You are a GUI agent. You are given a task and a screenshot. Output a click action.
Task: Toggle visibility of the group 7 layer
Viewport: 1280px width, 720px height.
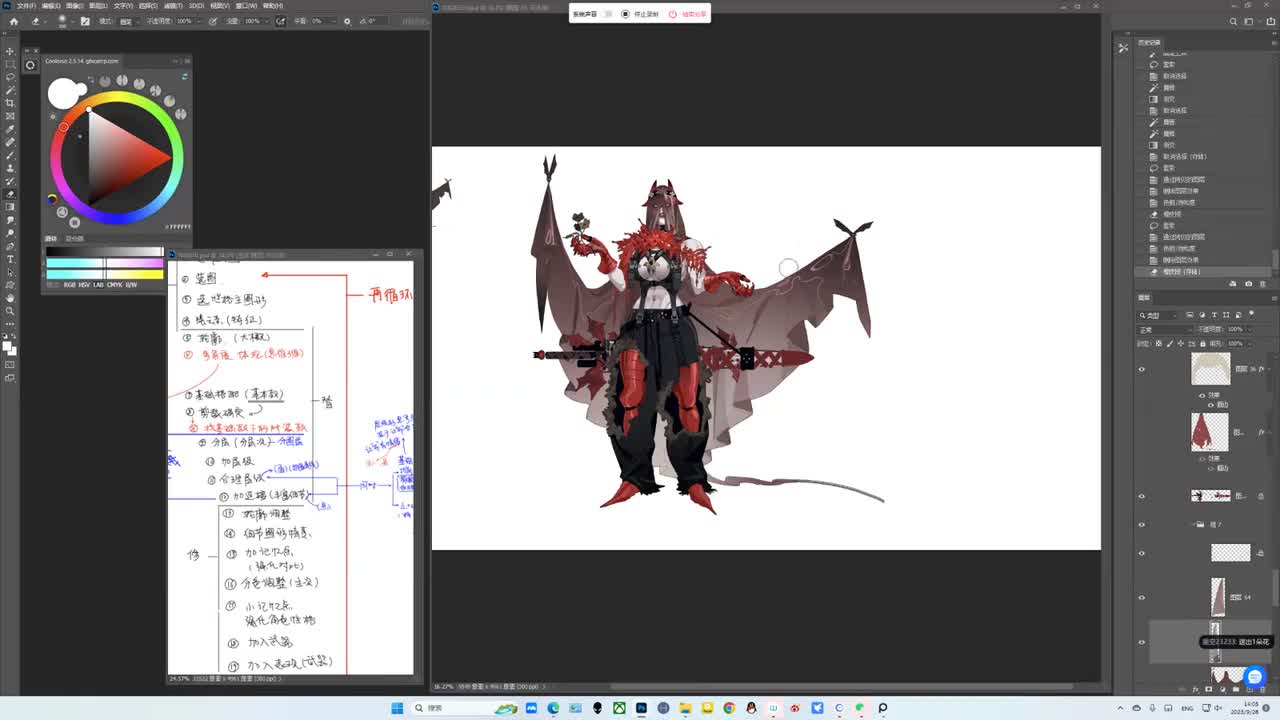click(1142, 524)
